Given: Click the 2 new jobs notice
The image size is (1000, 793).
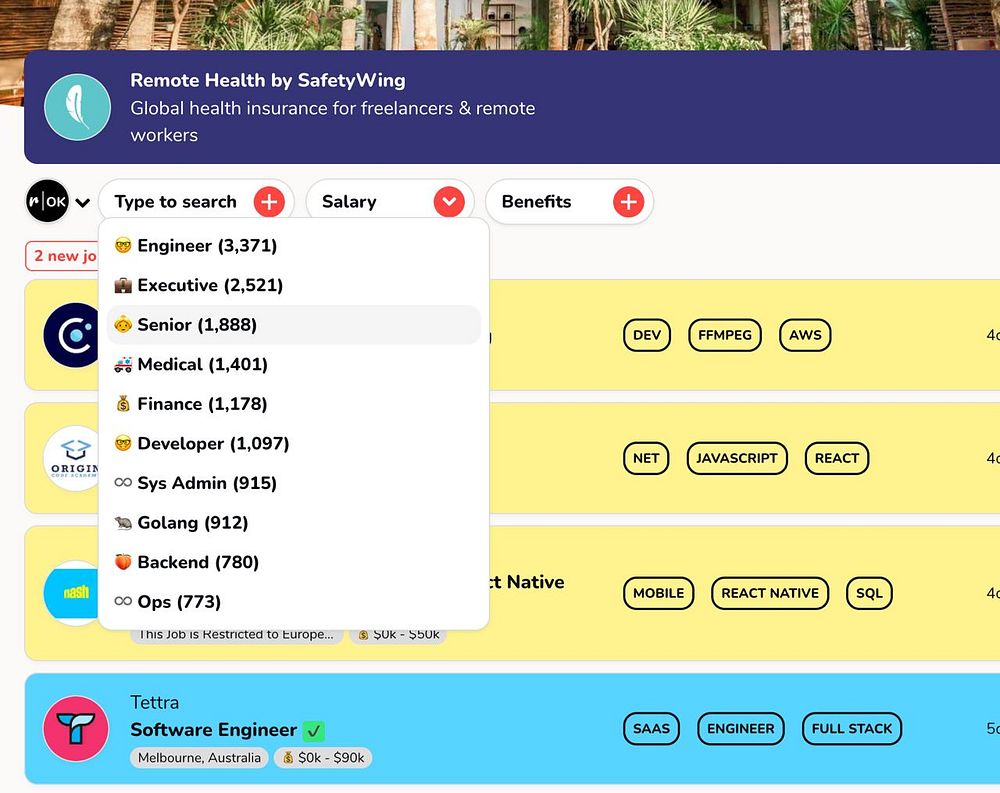Looking at the screenshot, I should (x=62, y=256).
